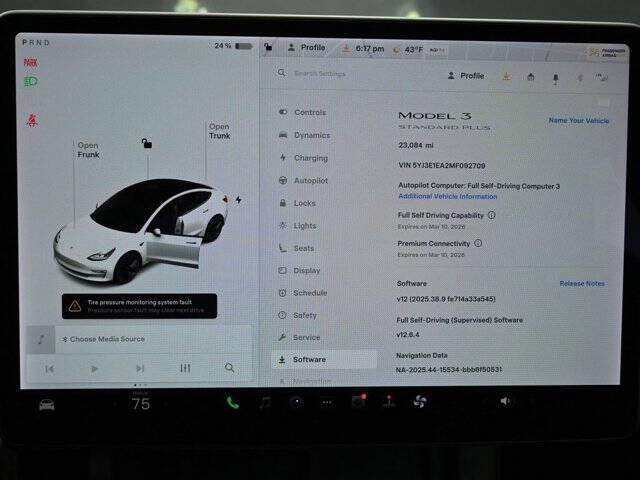Open the joystick arcade icon in dock

tap(389, 402)
